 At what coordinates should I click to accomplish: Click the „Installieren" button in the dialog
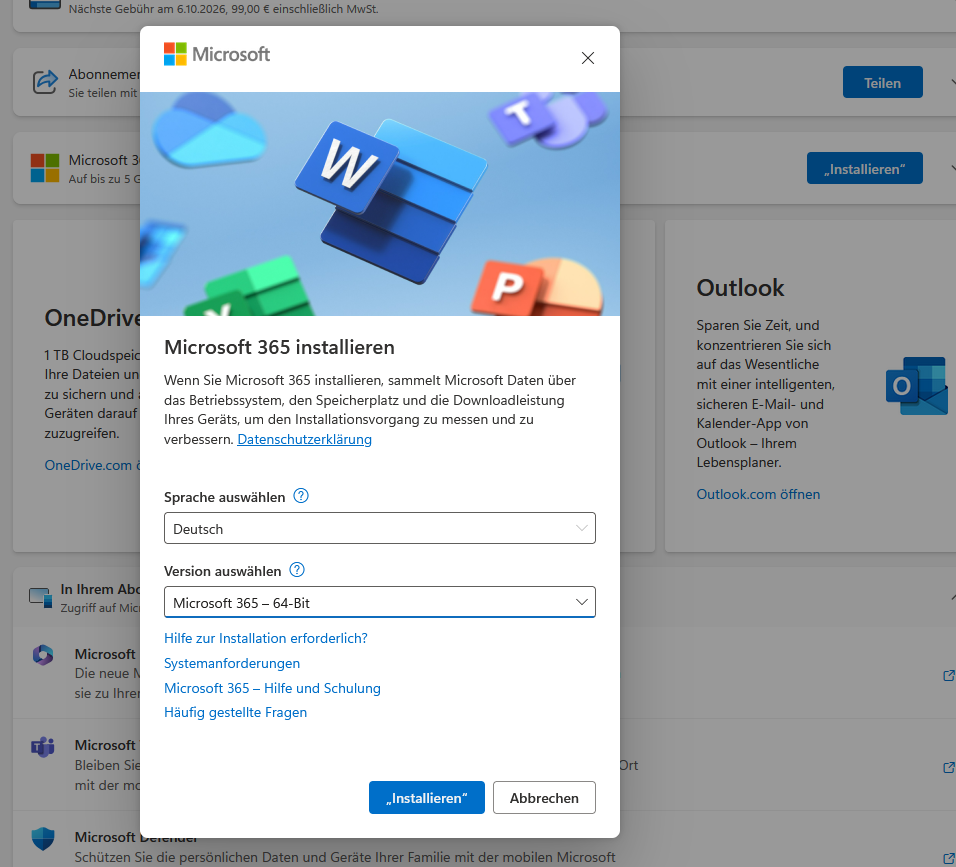coord(427,797)
